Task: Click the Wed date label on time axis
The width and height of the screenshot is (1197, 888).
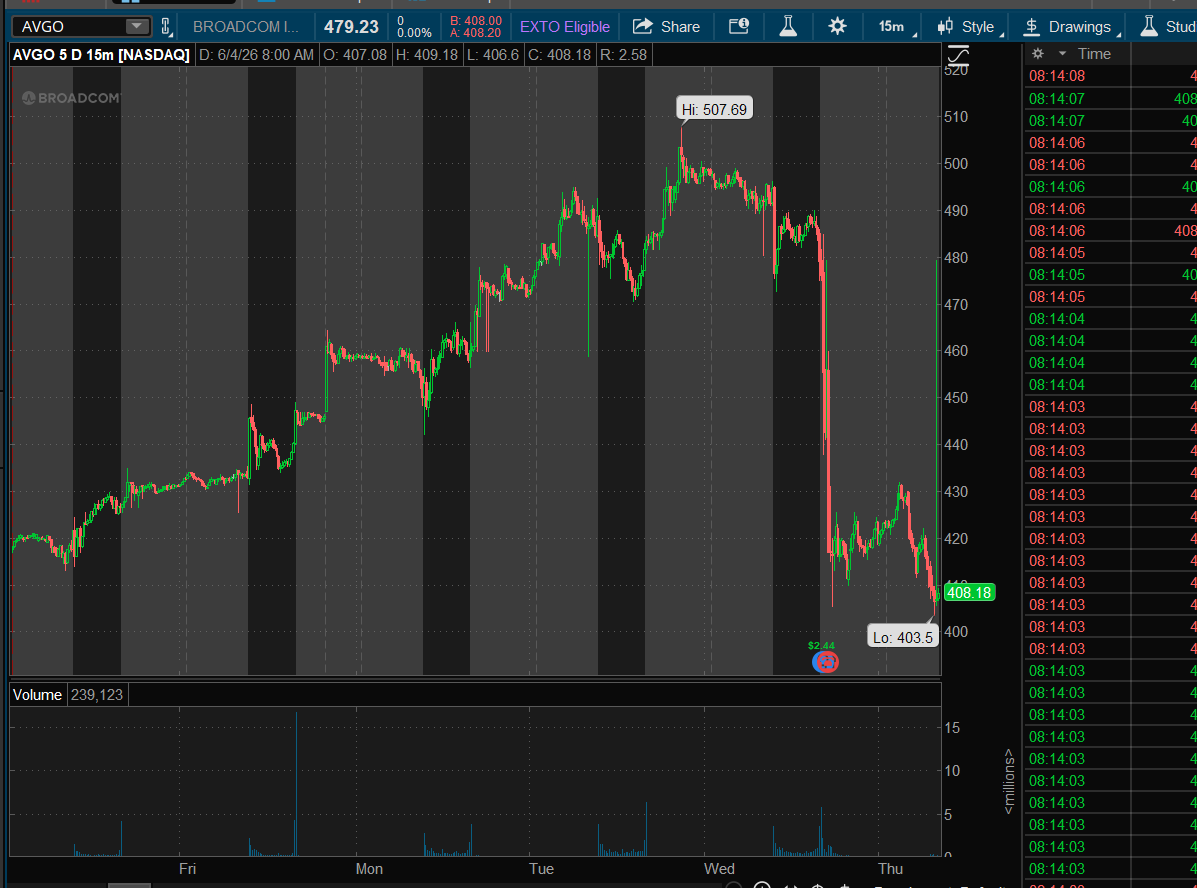Action: (719, 869)
